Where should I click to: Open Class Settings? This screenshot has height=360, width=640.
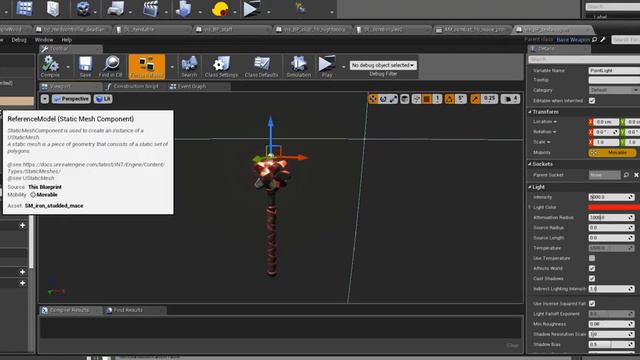[x=221, y=67]
